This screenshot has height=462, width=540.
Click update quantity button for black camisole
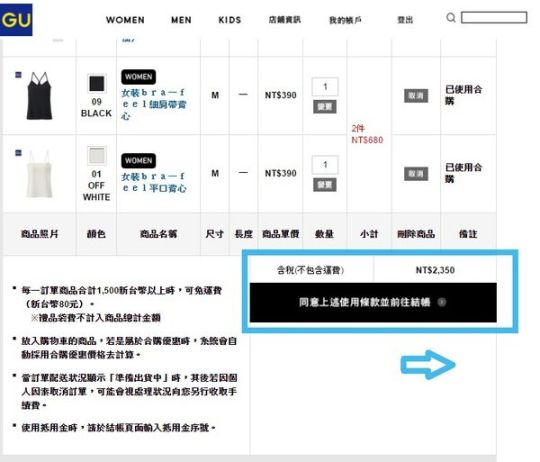tap(325, 107)
